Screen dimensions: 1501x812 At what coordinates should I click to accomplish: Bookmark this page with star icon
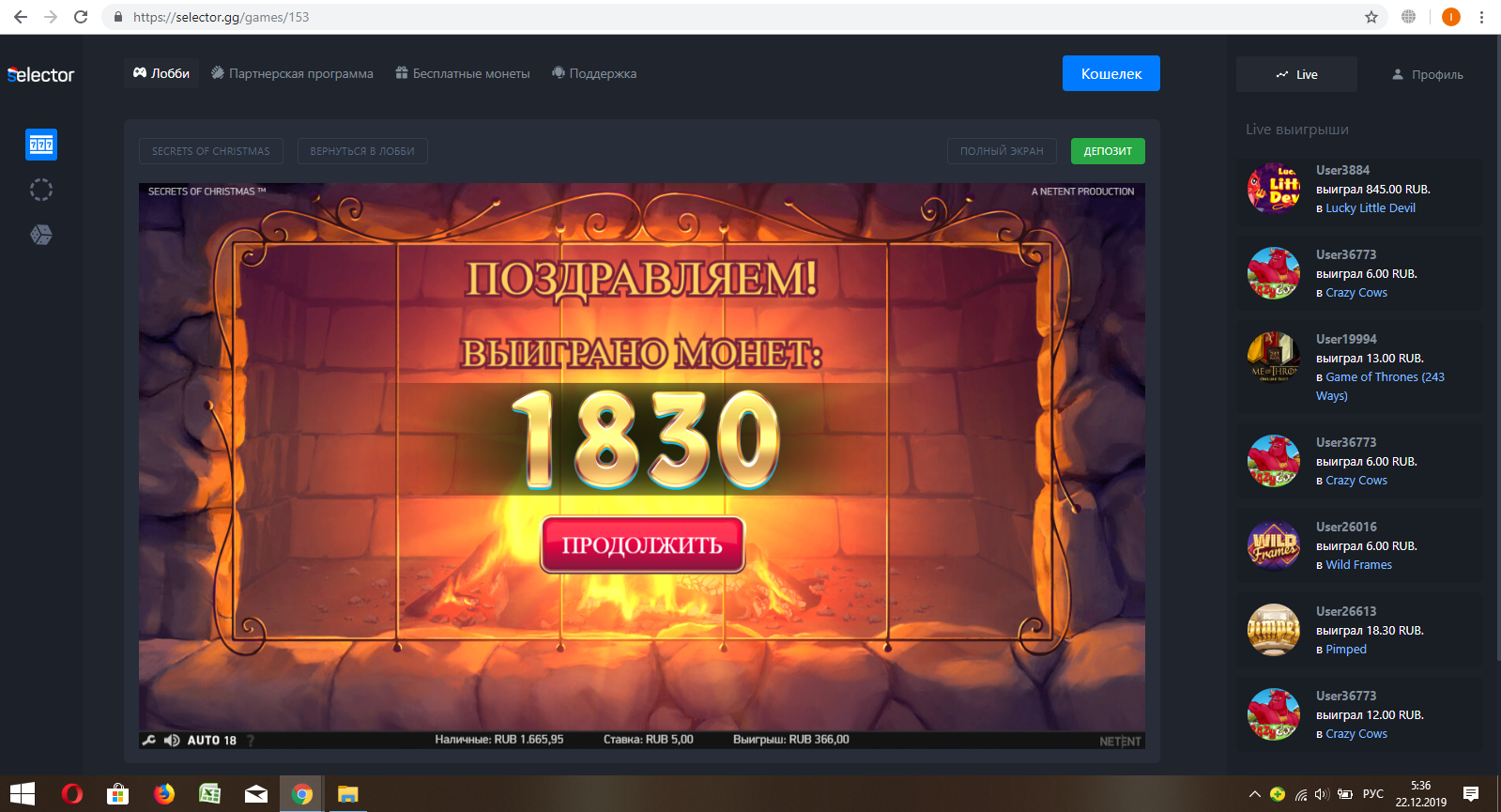(x=1371, y=17)
